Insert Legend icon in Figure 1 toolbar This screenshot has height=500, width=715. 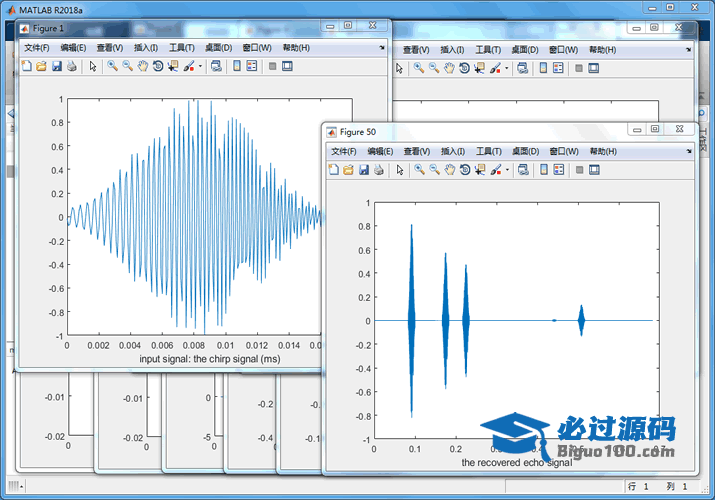click(x=252, y=67)
